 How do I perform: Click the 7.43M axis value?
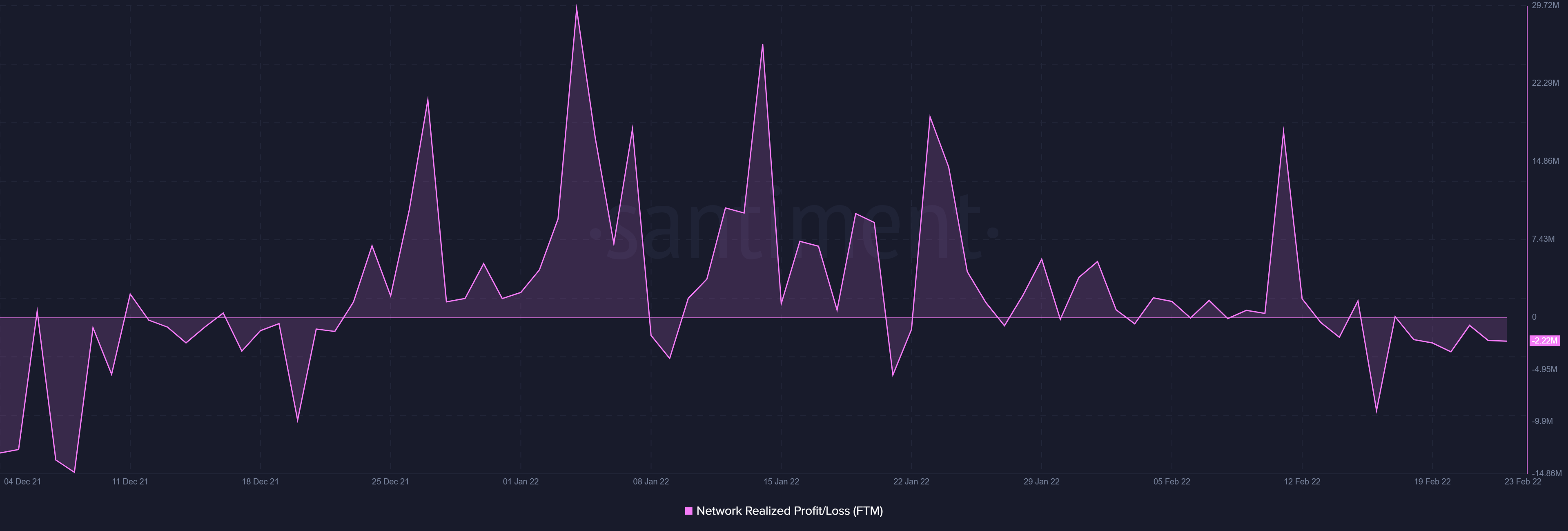click(1543, 239)
